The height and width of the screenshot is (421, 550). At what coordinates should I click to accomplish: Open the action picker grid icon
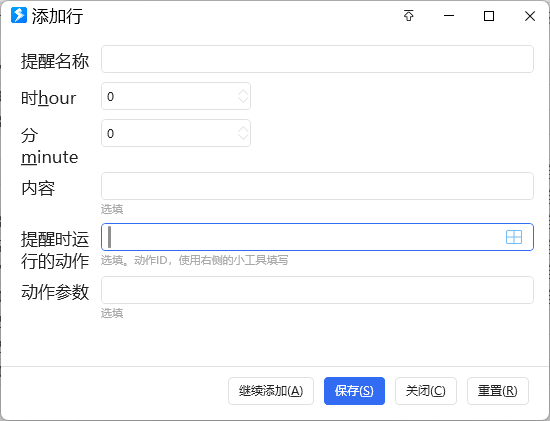point(514,237)
